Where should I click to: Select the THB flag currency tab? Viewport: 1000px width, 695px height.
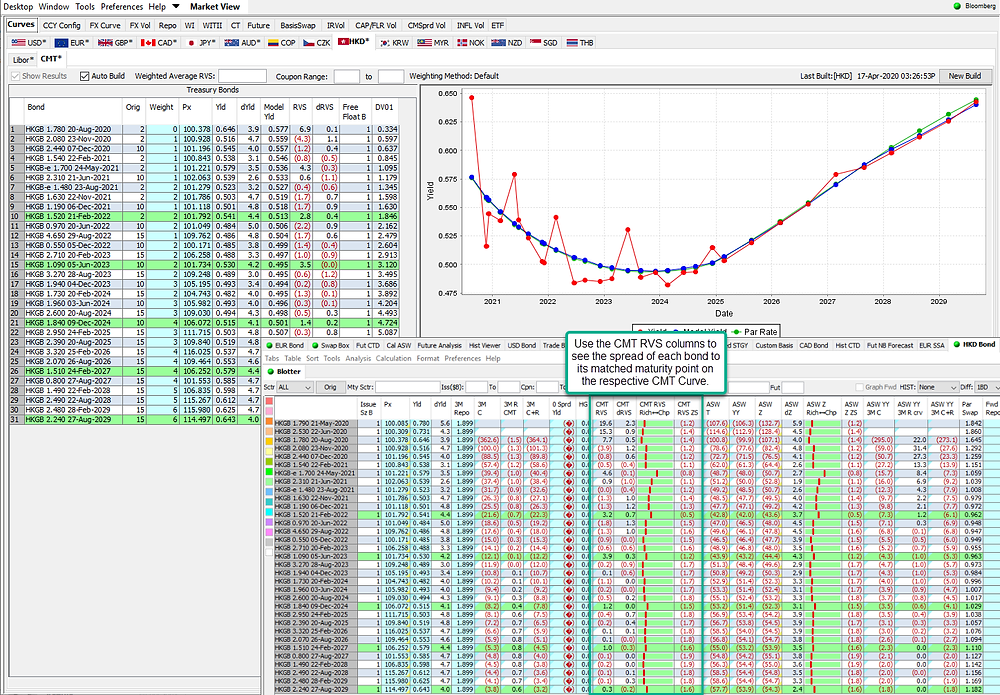click(x=580, y=43)
